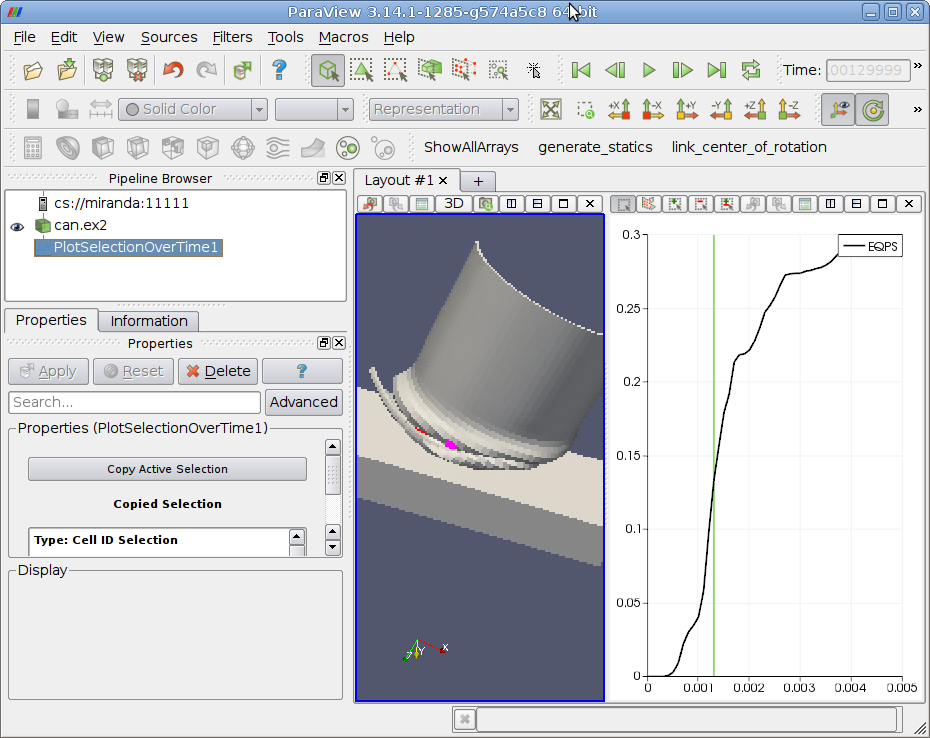Set view direction to -X

point(653,109)
